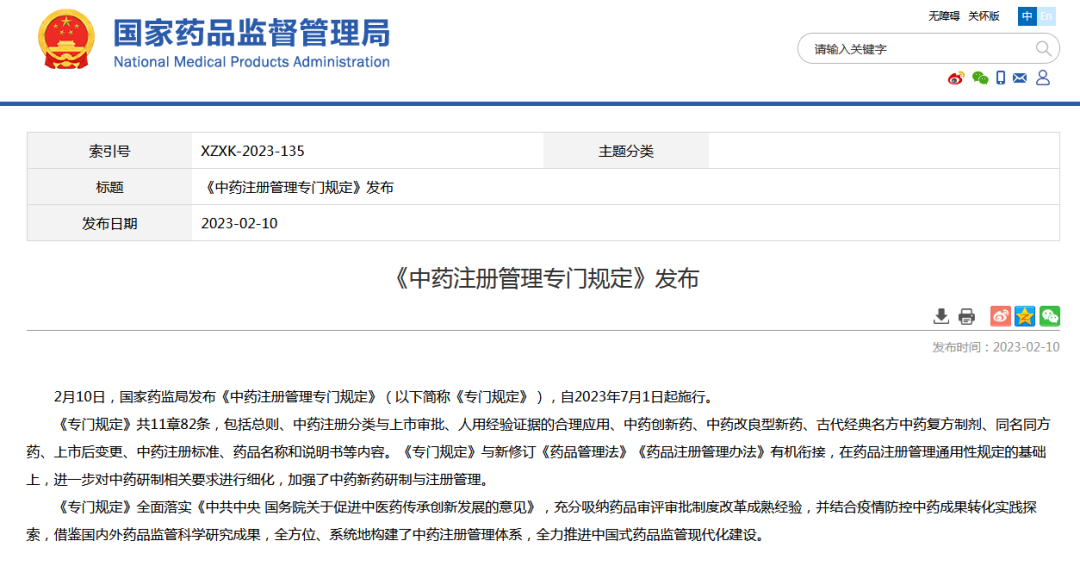
Task: Print the article with printer icon
Action: 966,316
